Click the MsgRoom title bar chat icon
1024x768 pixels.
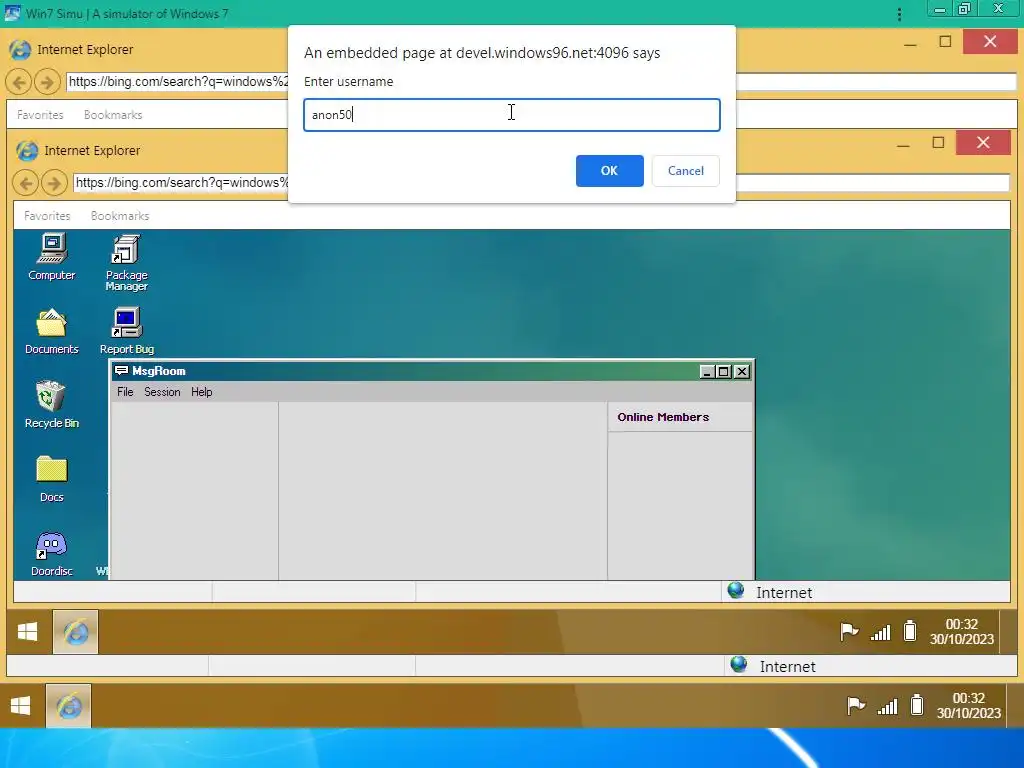point(121,371)
